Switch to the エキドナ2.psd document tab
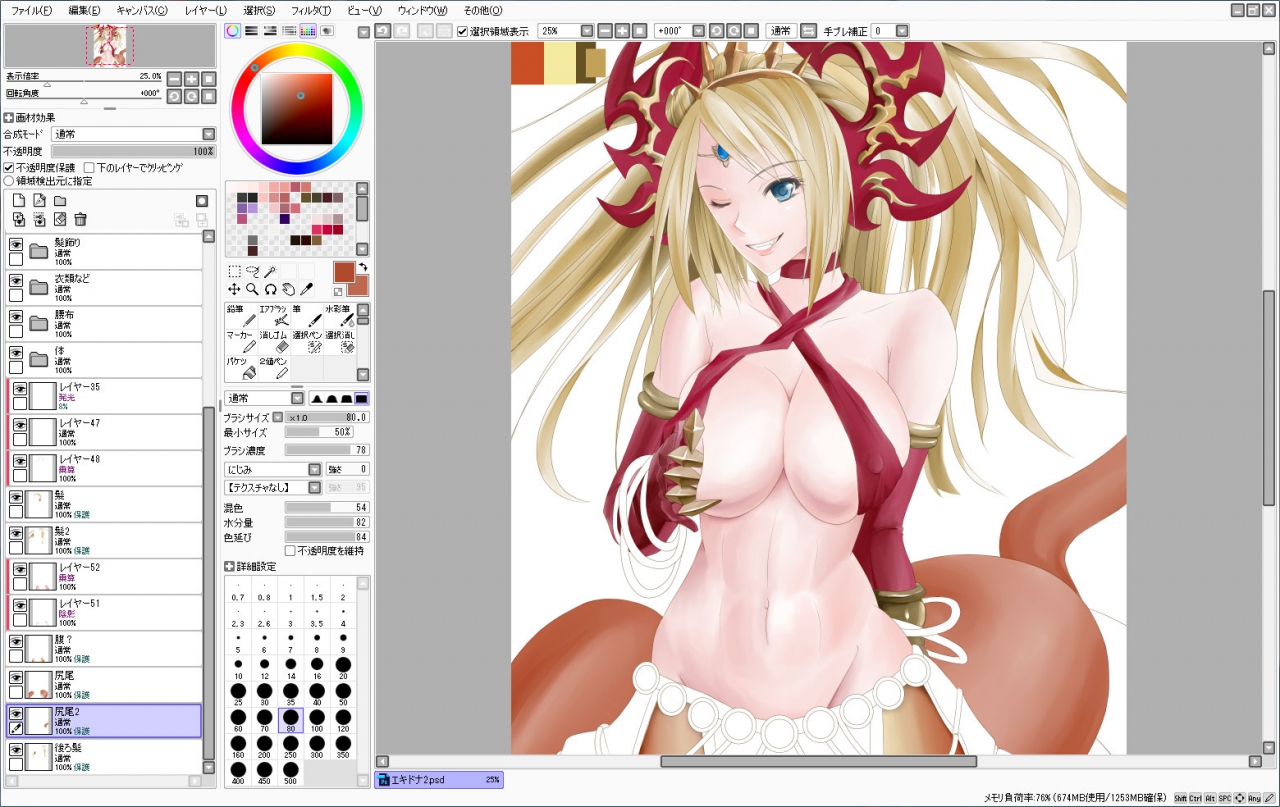Viewport: 1280px width, 807px height. [439, 779]
